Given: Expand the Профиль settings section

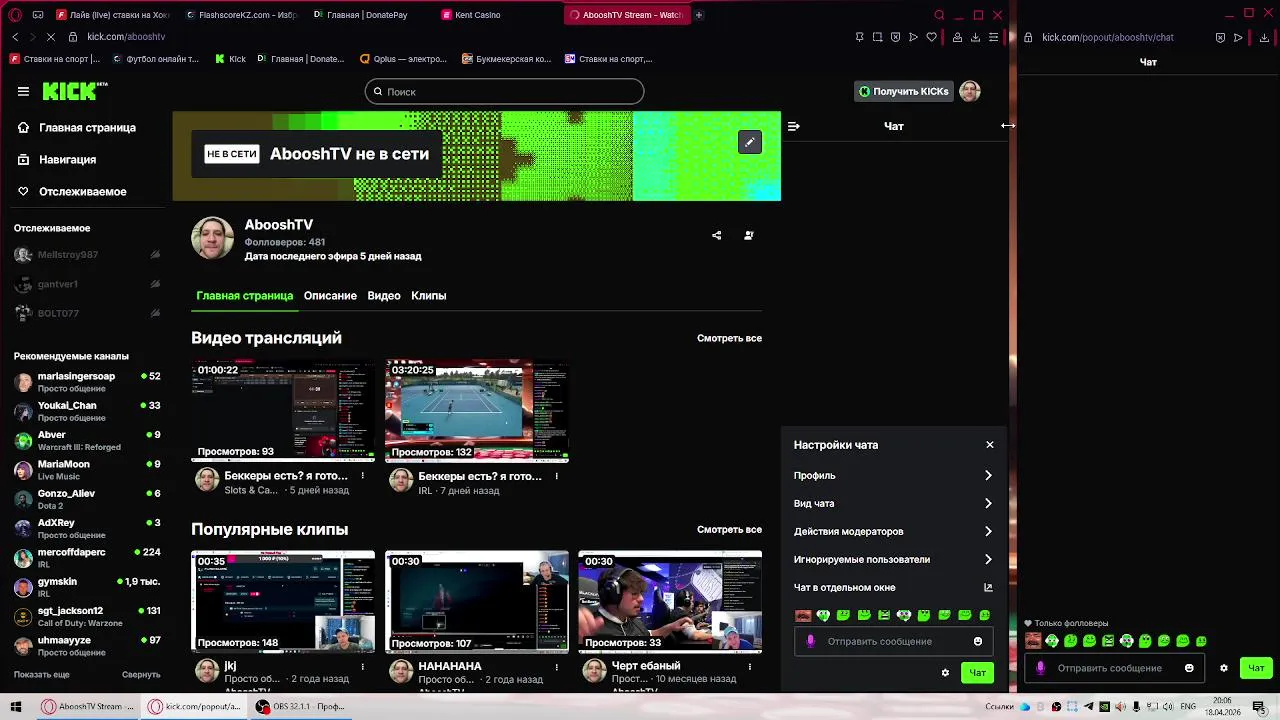Looking at the screenshot, I should [x=893, y=476].
